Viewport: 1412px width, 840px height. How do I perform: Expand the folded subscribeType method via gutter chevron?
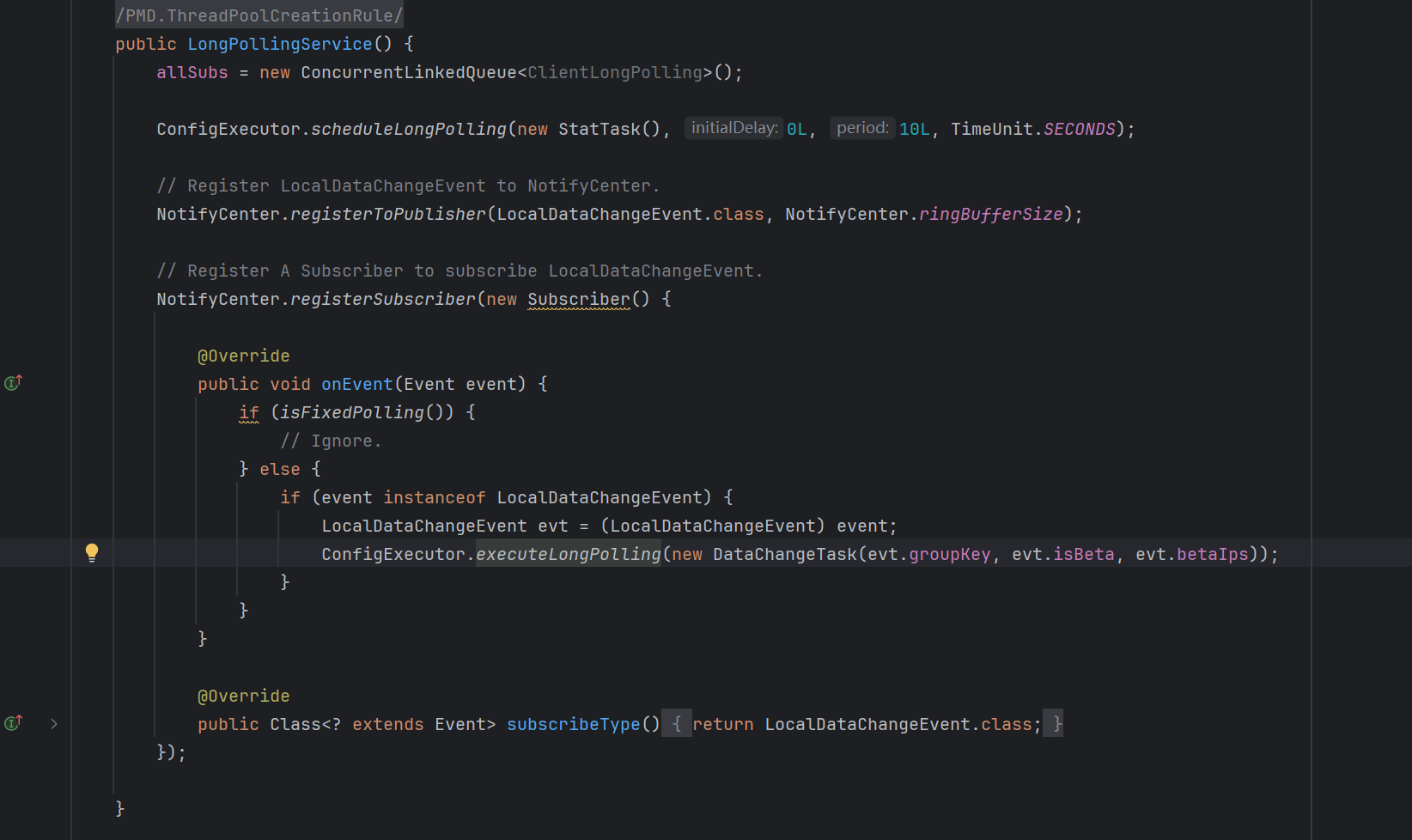[x=54, y=724]
